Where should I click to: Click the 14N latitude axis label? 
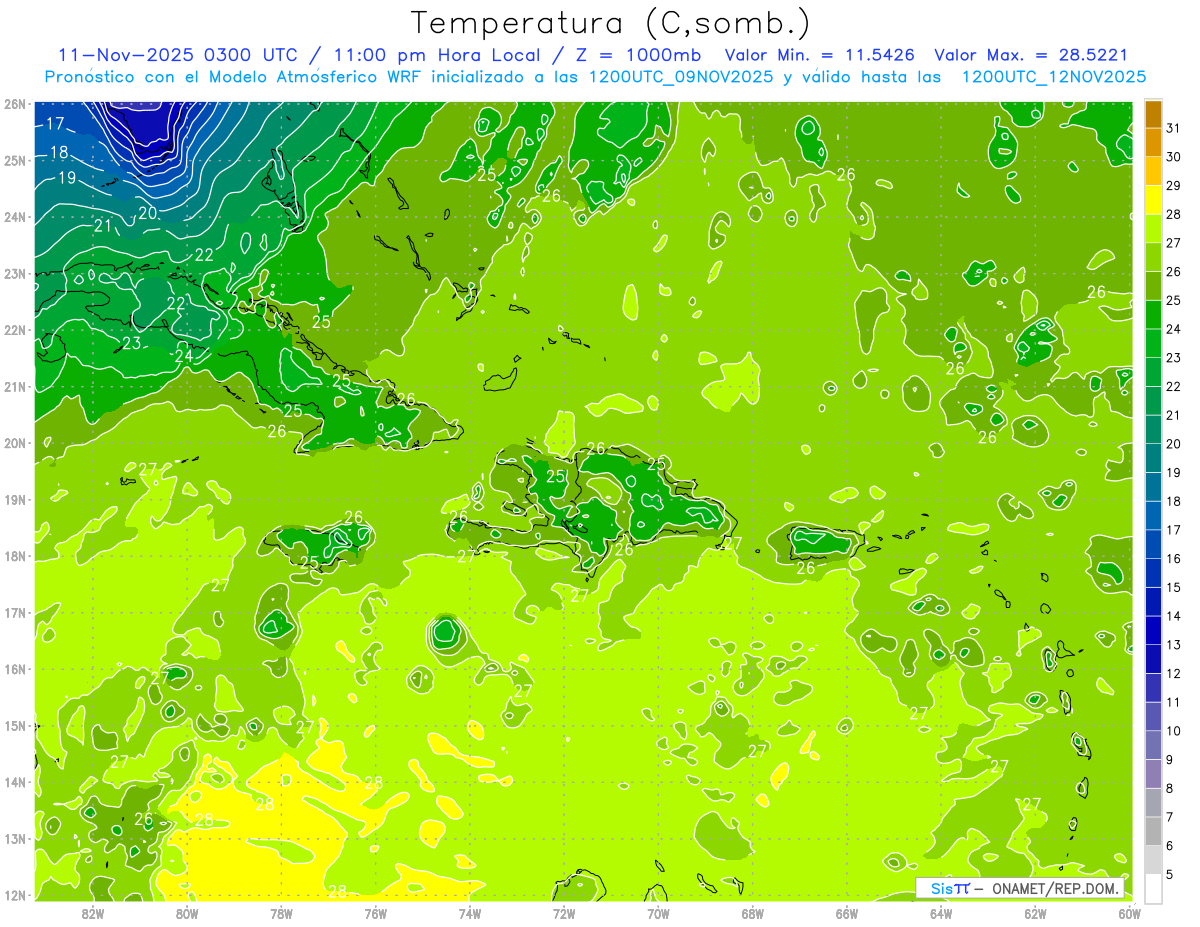point(14,782)
